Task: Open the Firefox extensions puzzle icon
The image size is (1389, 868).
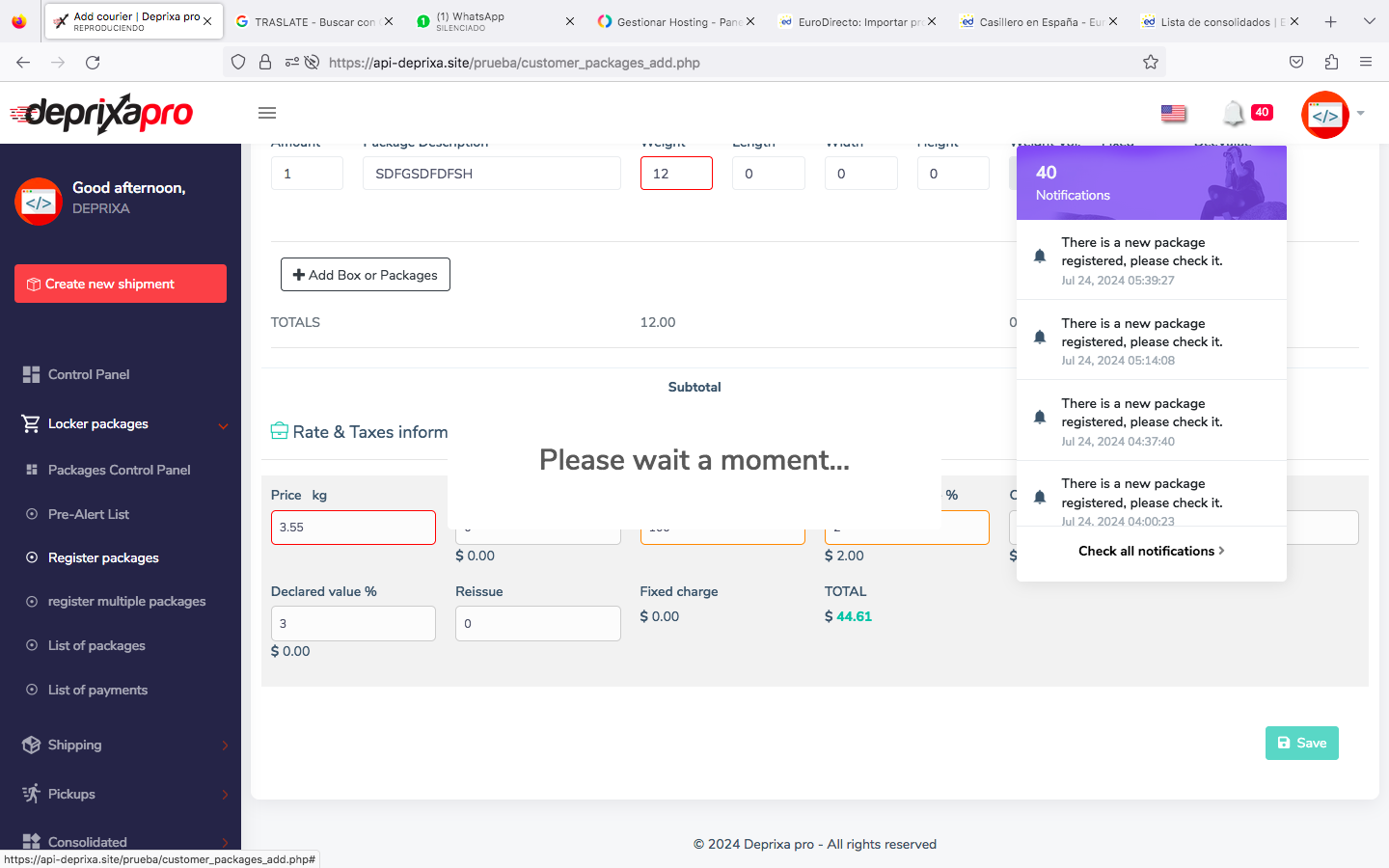Action: (1331, 63)
